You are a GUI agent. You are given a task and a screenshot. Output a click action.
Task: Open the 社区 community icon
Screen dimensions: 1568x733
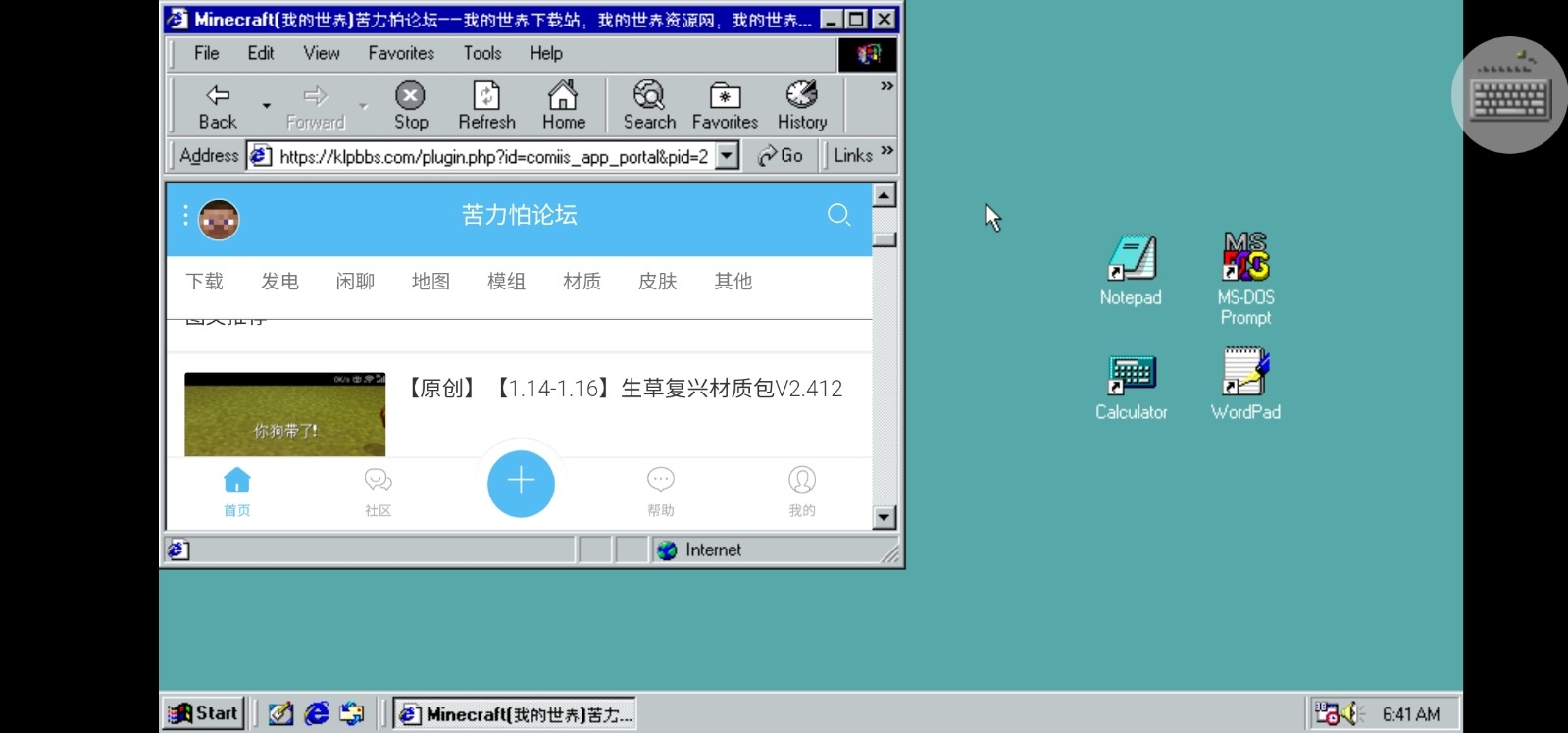point(379,491)
